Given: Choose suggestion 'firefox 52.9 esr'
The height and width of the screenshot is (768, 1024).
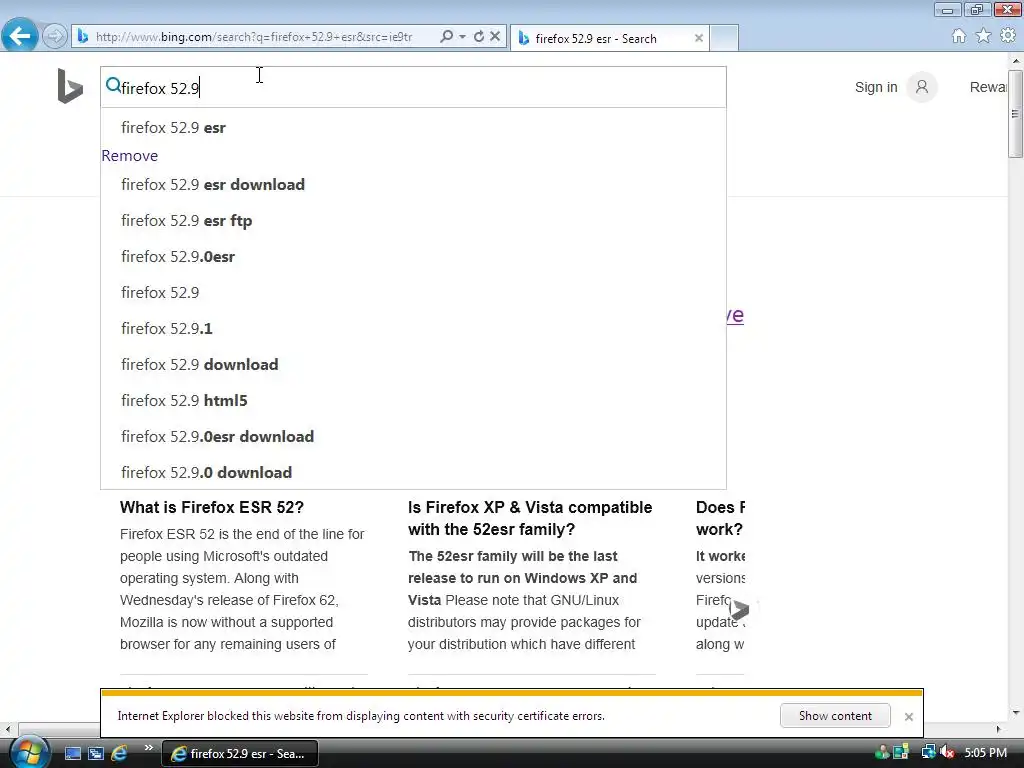Looking at the screenshot, I should pos(413,127).
